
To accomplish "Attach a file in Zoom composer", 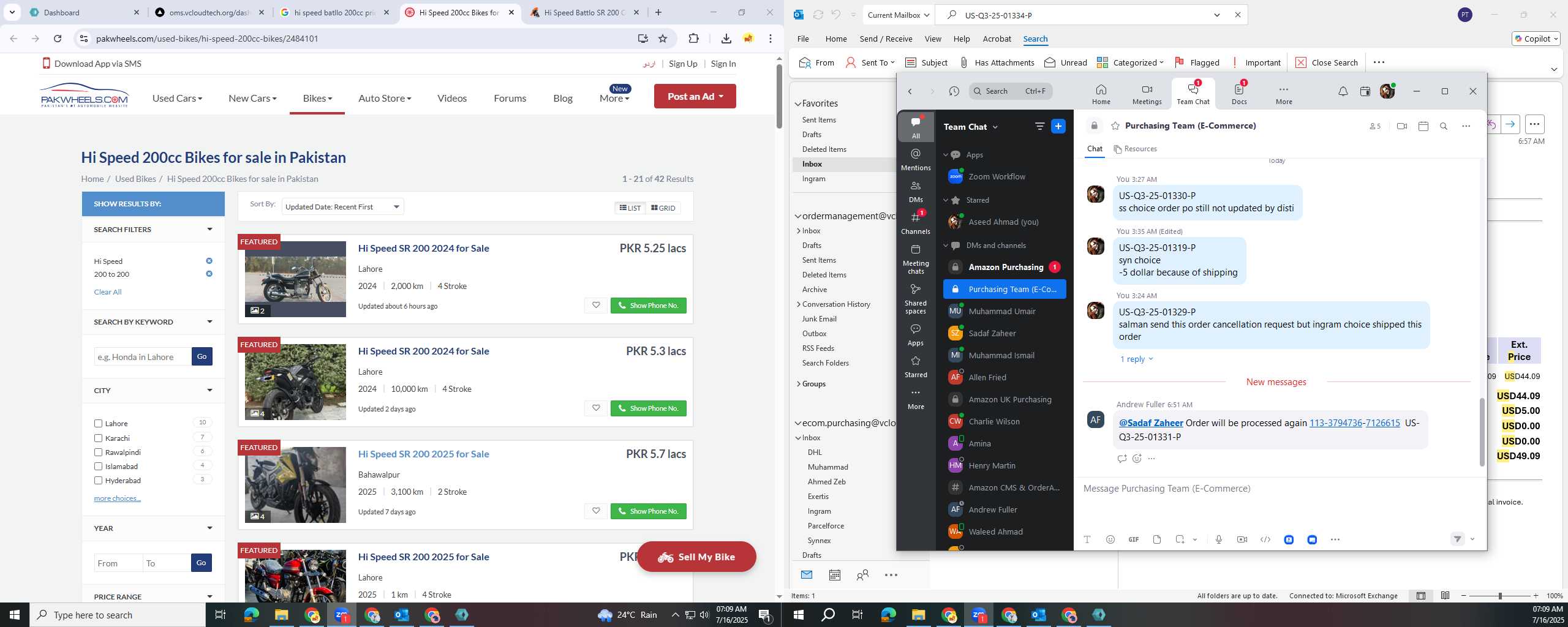I will pos(1156,539).
